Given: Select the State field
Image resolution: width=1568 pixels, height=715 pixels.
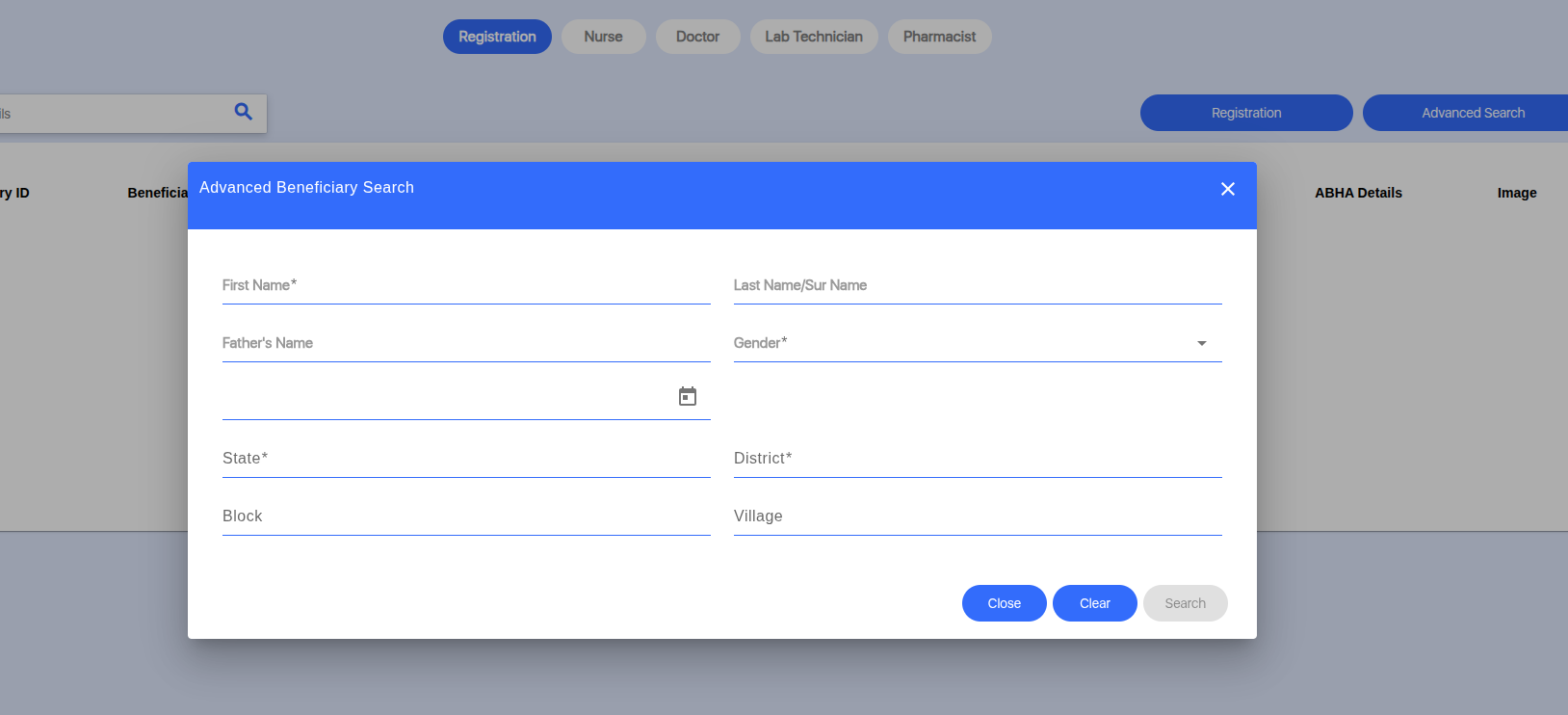Looking at the screenshot, I should (466, 459).
